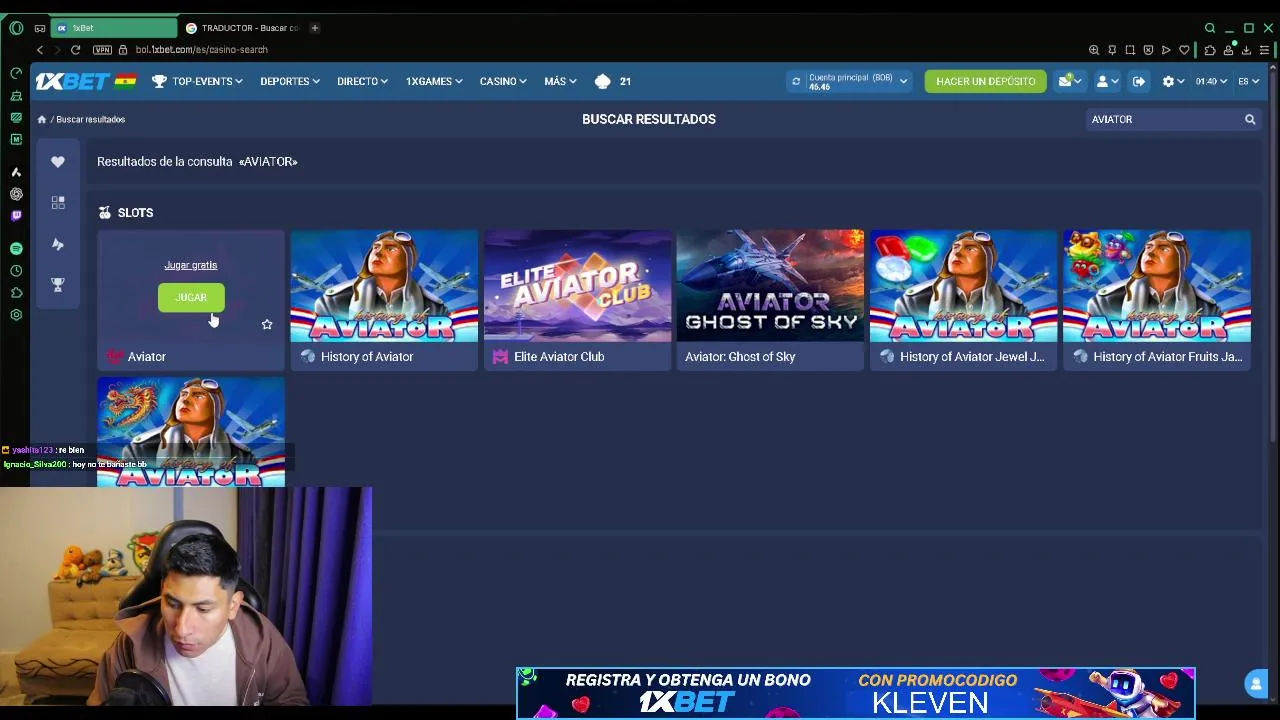Add Aviator game to favorites star
The image size is (1280, 720).
pos(267,324)
